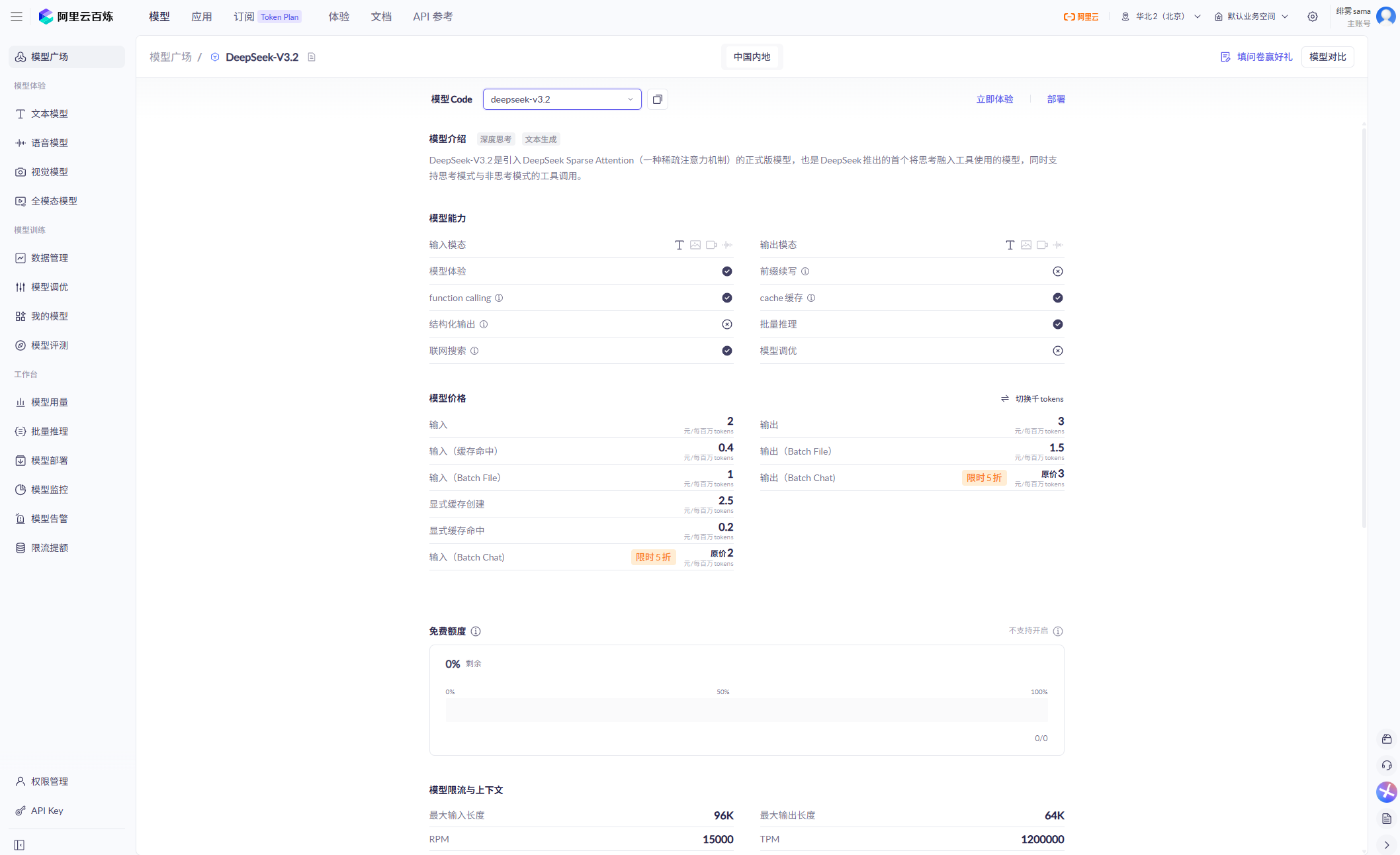Click the 模型调优 unsupported cross mark
Viewport: 1400px width, 855px height.
[1058, 351]
